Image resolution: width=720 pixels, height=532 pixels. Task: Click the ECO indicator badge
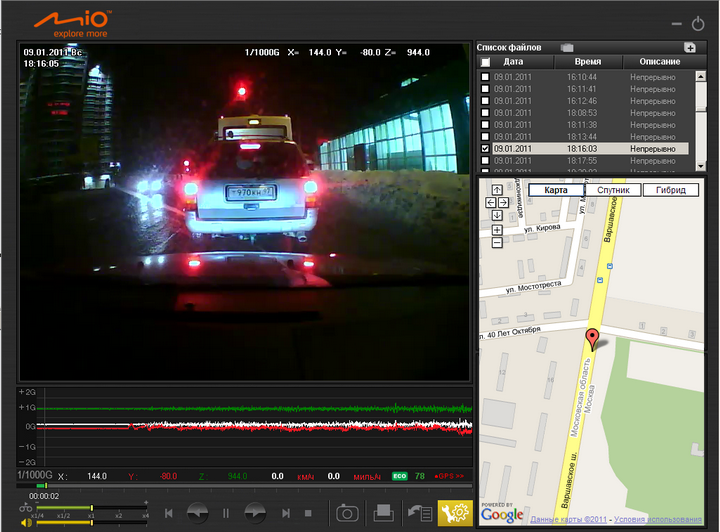(399, 476)
